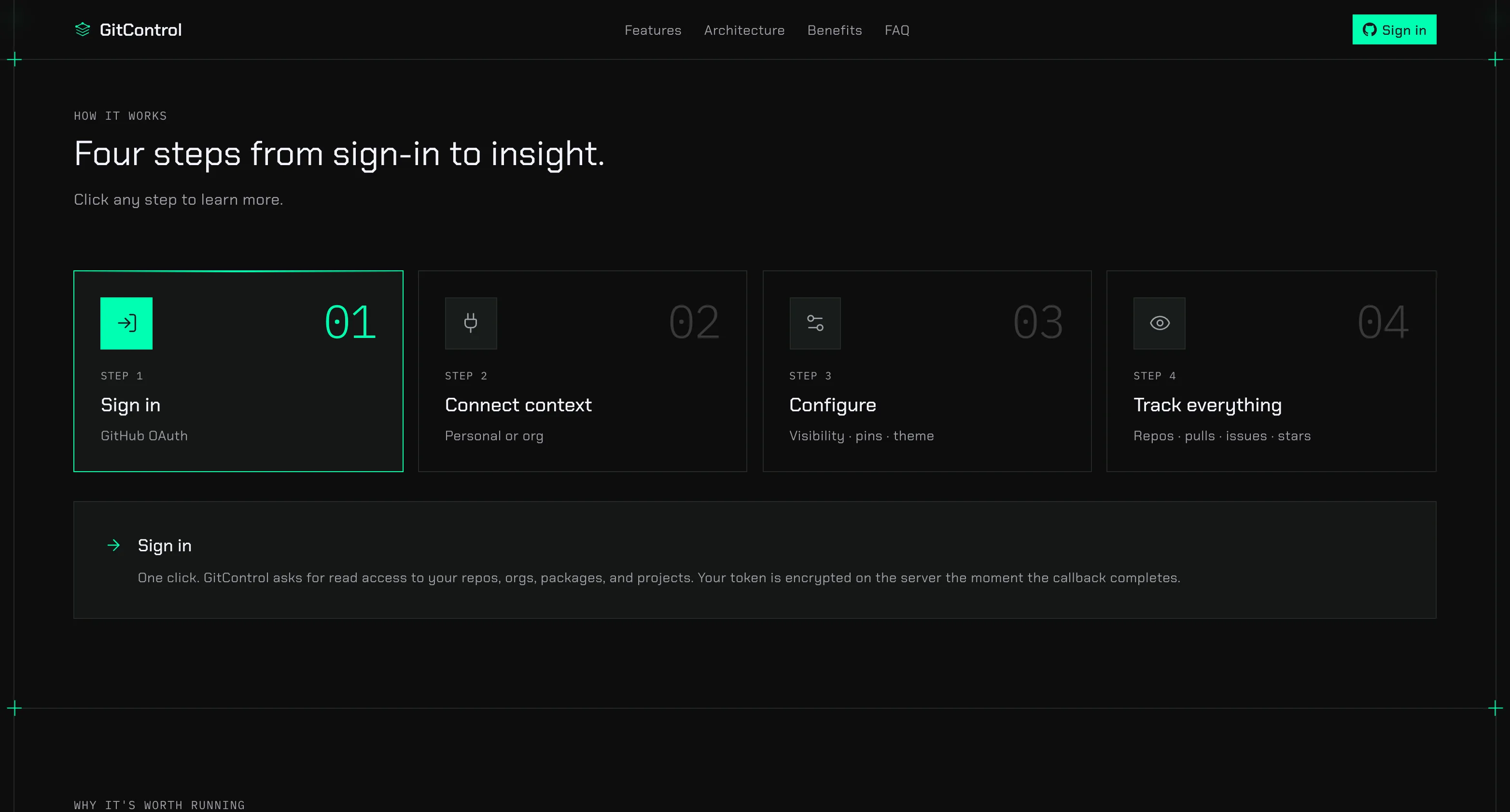Click the faded 02 number
Image resolution: width=1510 pixels, height=812 pixels.
click(x=694, y=322)
